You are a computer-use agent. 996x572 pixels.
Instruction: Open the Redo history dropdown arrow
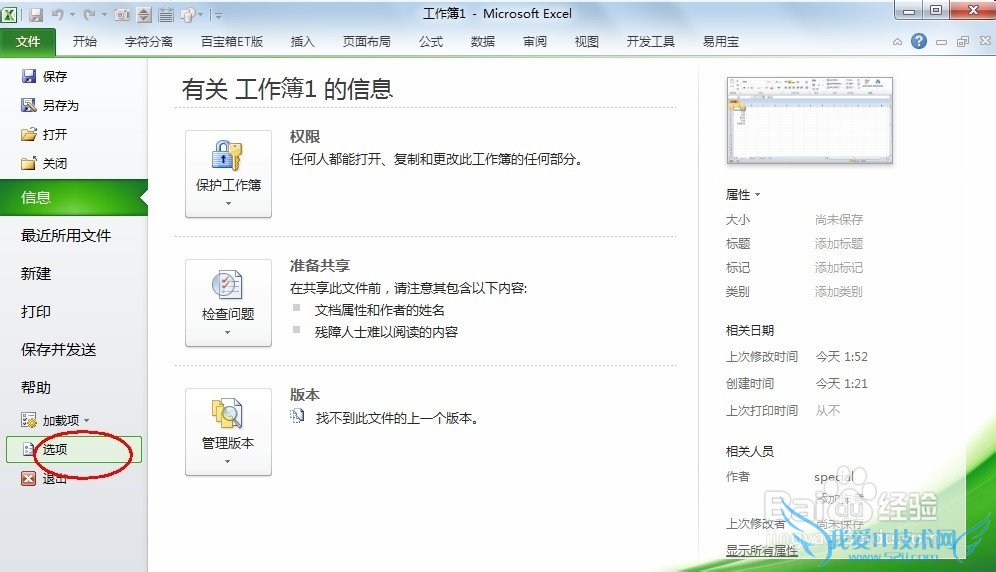click(104, 14)
